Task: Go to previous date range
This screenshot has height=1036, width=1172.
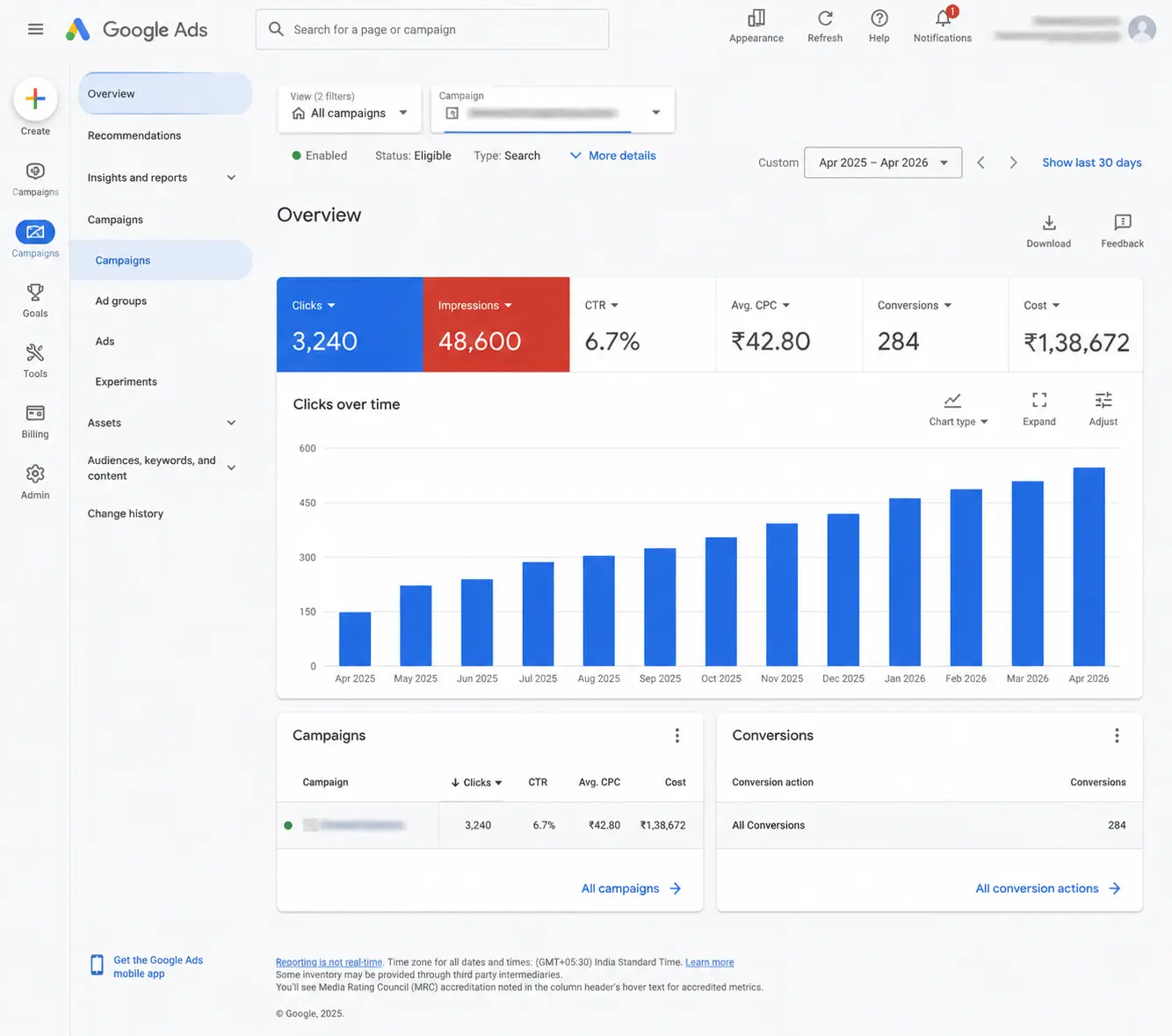Action: click(980, 163)
